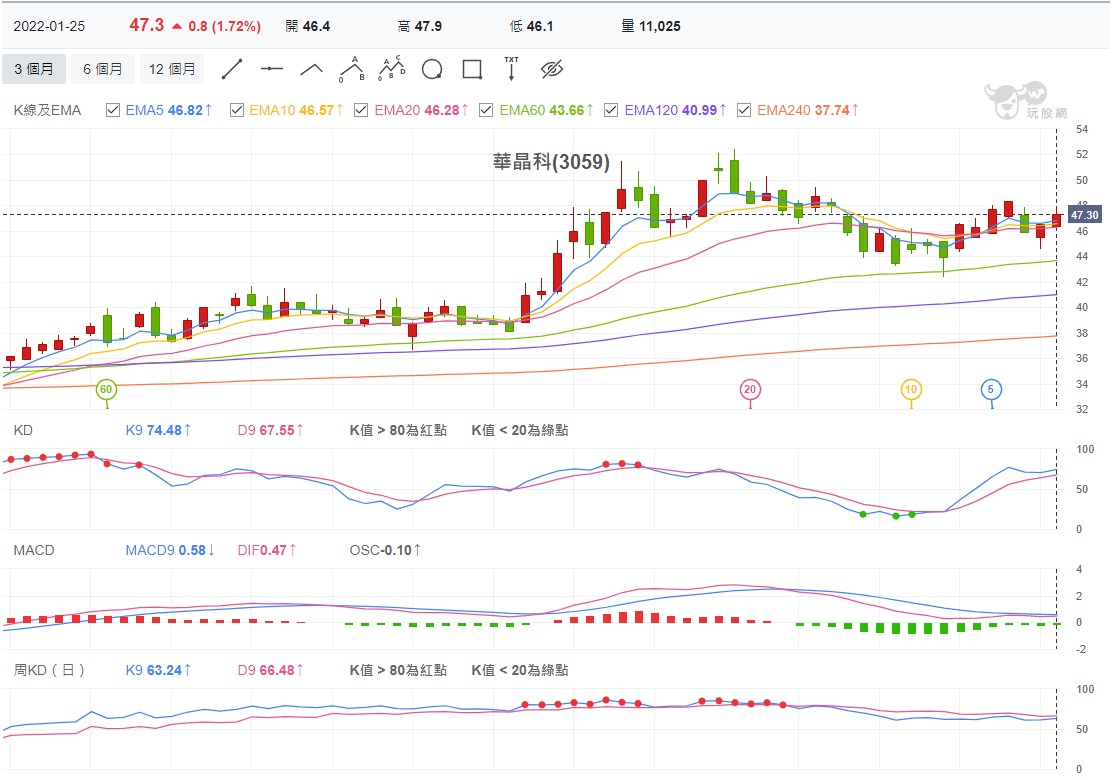Screen dimensions: 1112x780
Task: Select the trend line drawing tool
Action: click(232, 69)
